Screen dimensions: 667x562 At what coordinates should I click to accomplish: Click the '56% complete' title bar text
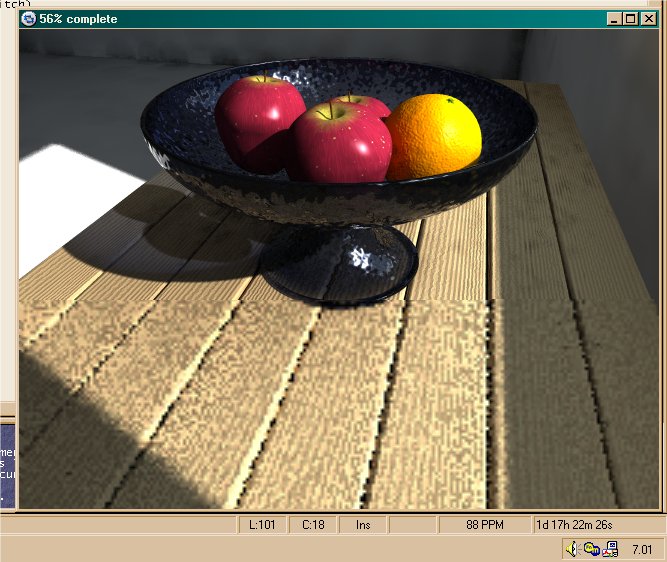[x=78, y=19]
